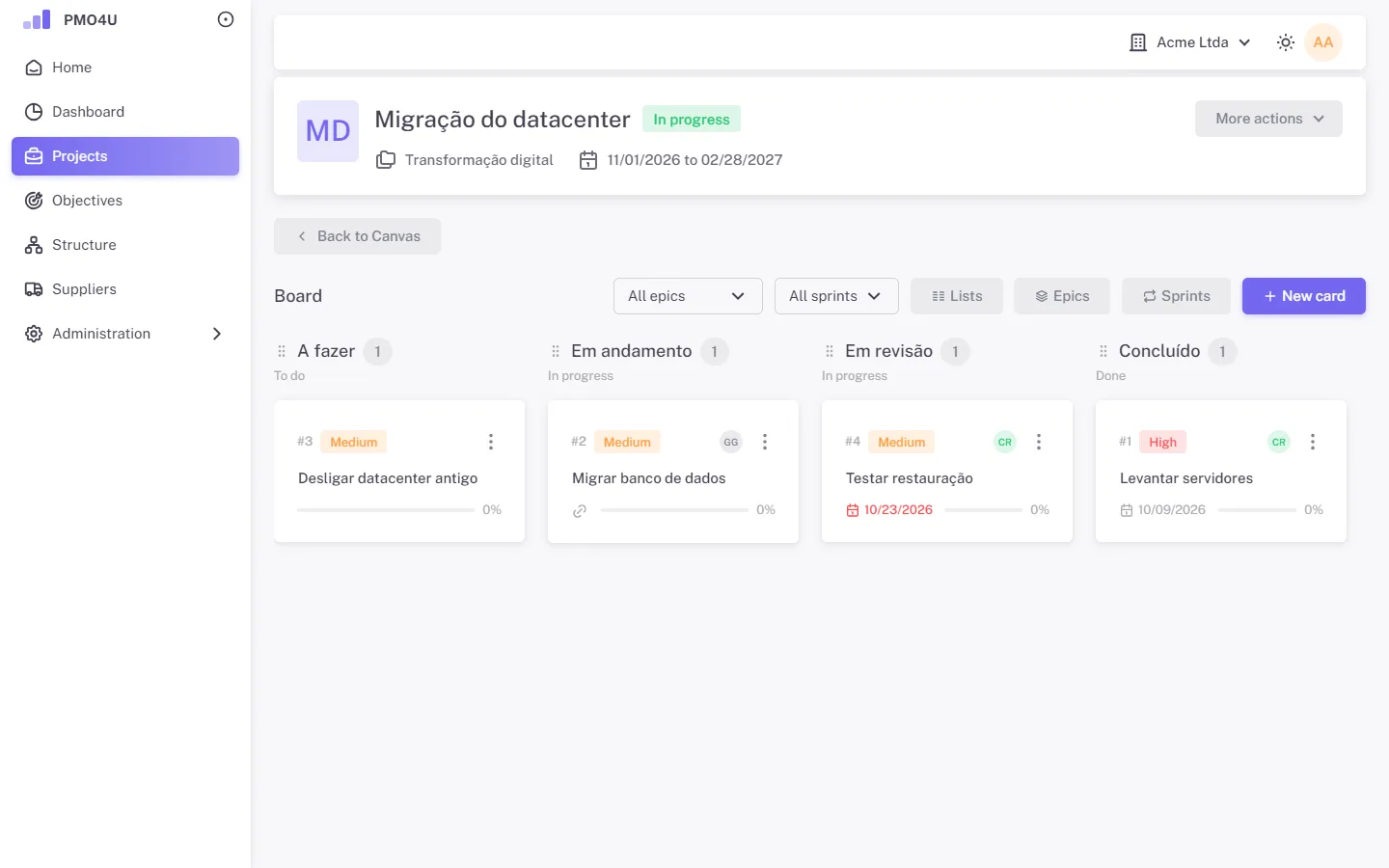The height and width of the screenshot is (868, 1389).
Task: Collapse the sidebar with the circle toggle icon
Action: (226, 19)
